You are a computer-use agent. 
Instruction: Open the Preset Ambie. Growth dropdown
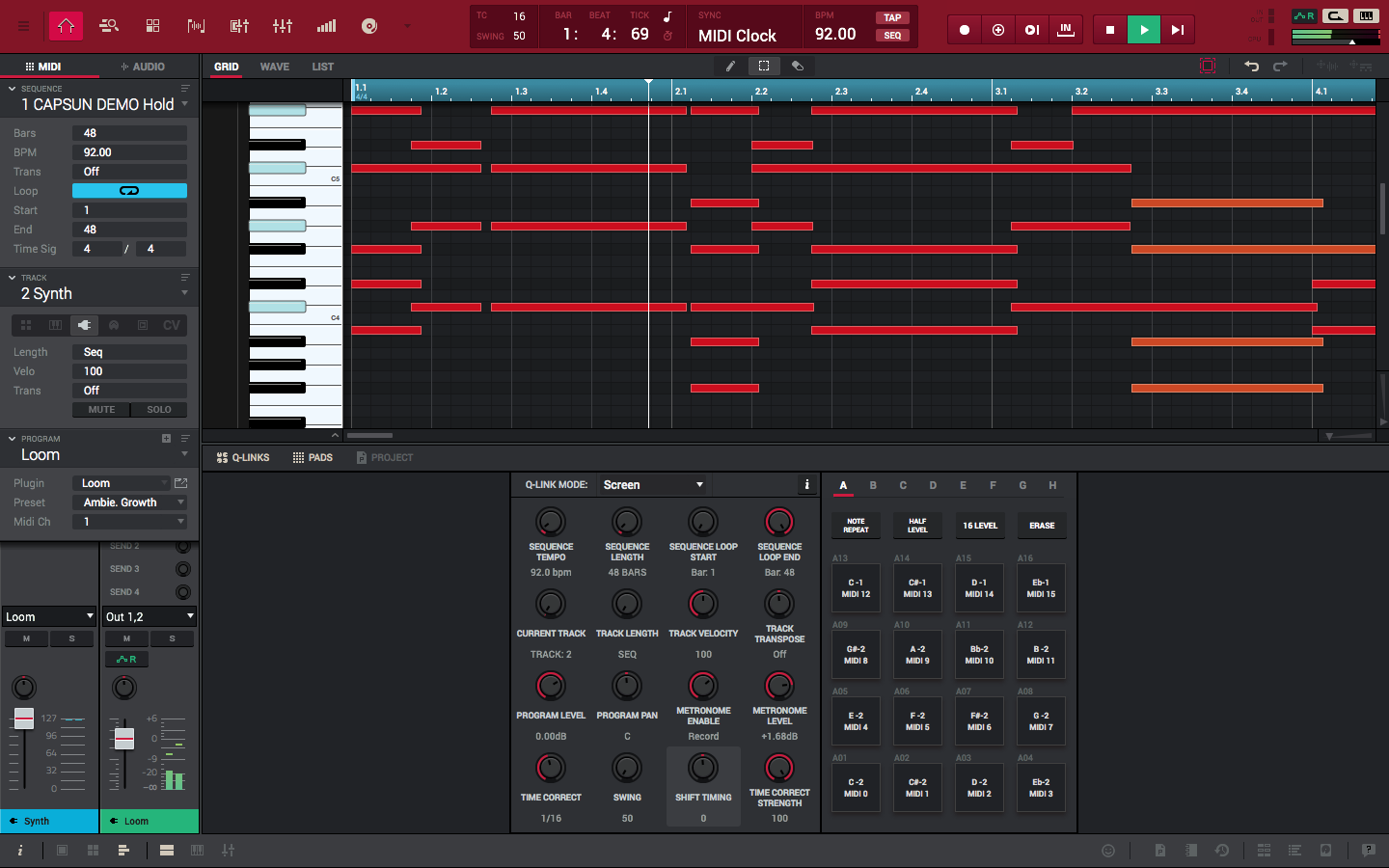tap(129, 502)
